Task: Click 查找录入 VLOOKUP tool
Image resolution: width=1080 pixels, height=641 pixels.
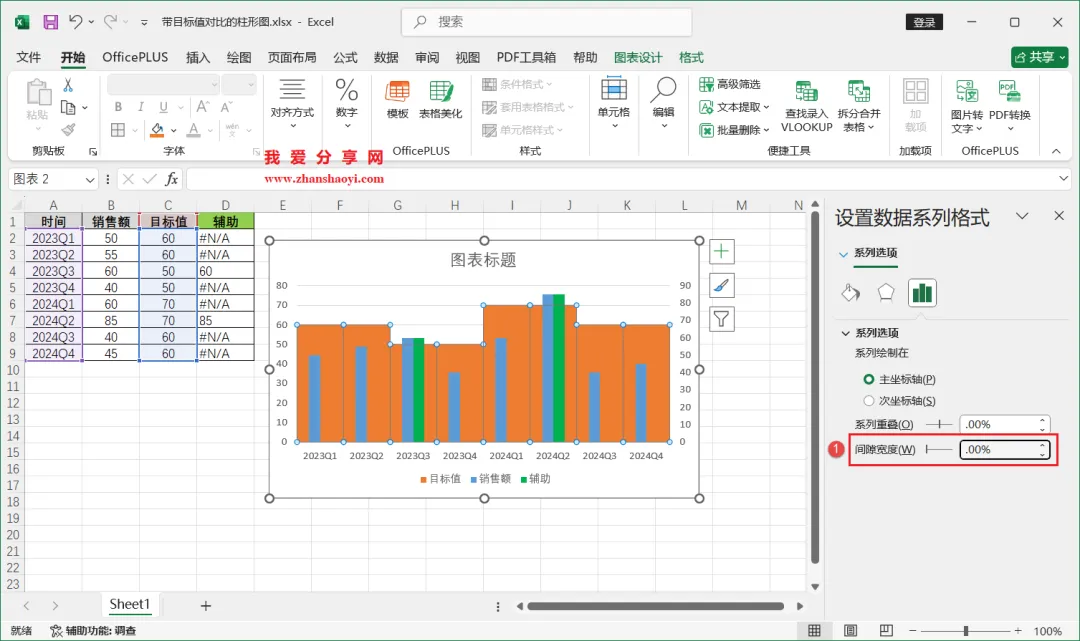Action: point(807,106)
